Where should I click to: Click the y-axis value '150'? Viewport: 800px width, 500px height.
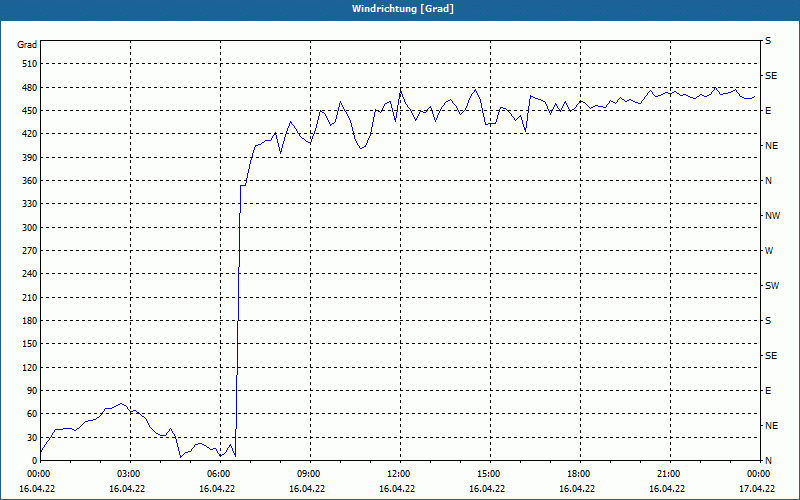click(x=30, y=344)
